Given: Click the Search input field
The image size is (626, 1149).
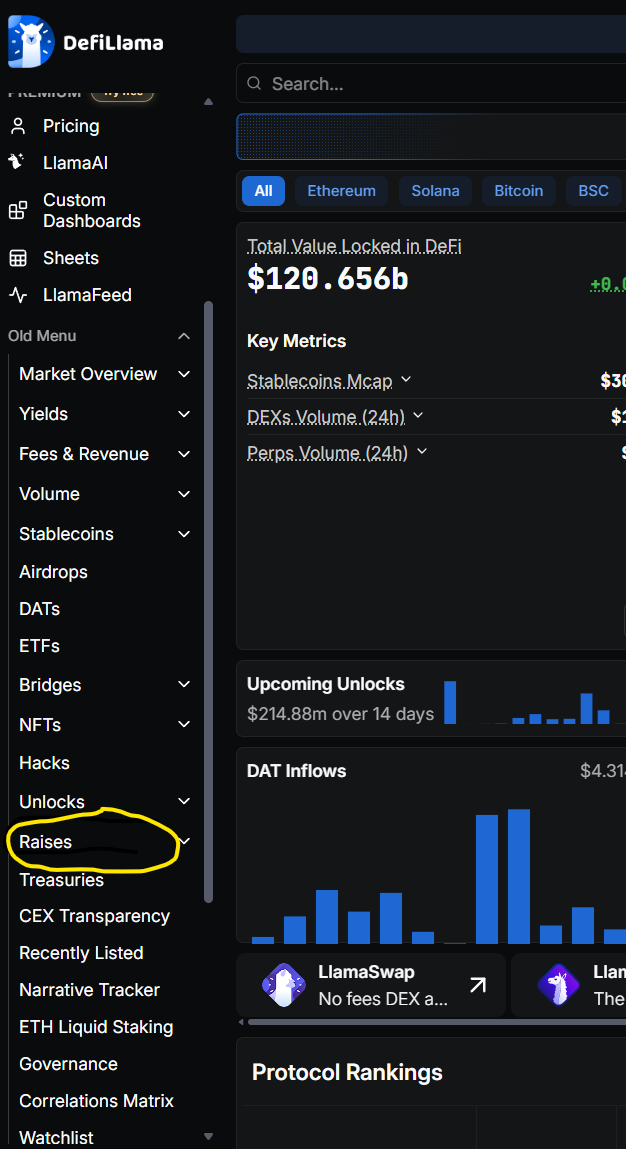Looking at the screenshot, I should point(431,84).
